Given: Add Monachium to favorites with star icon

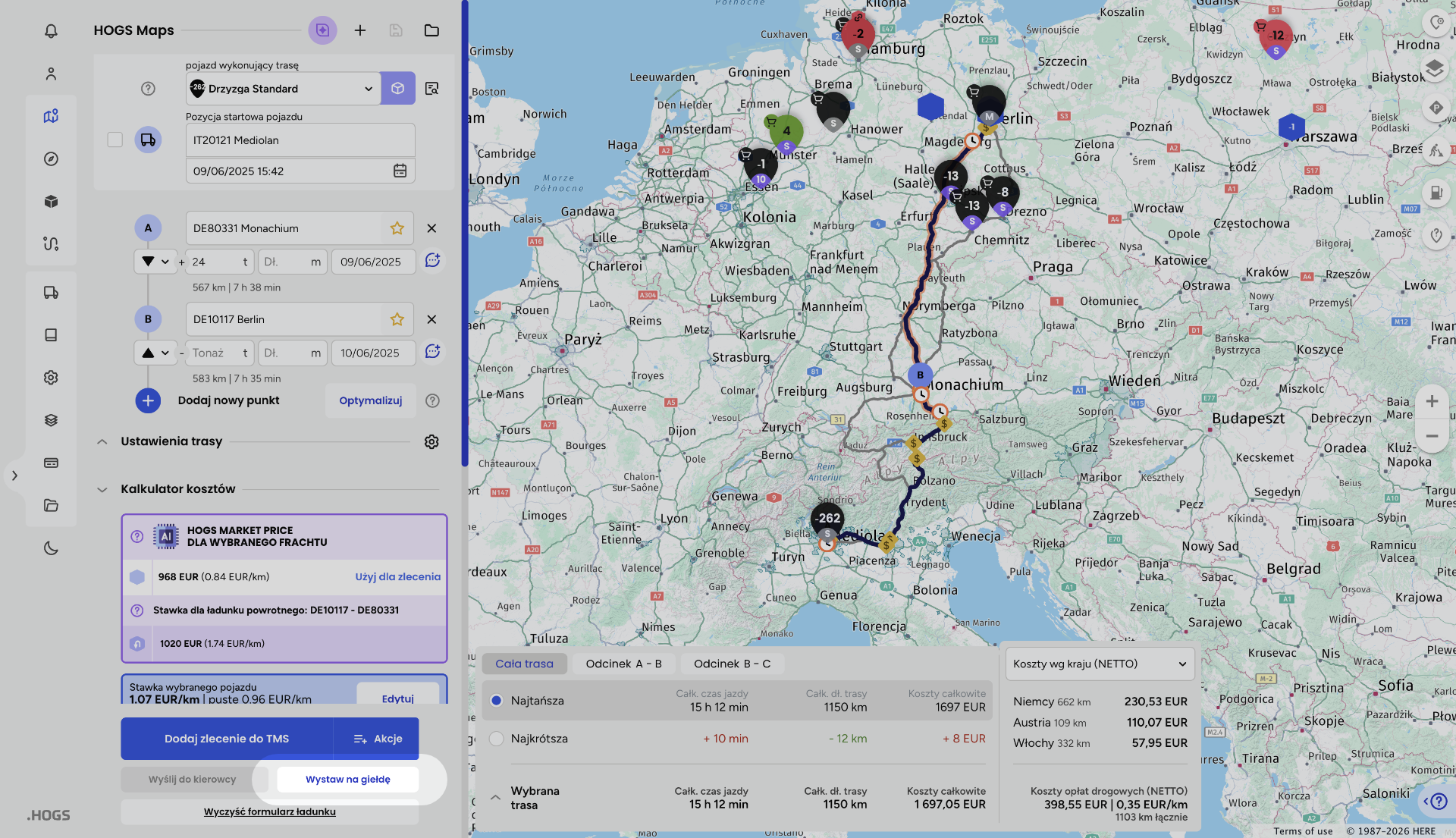Looking at the screenshot, I should 397,228.
